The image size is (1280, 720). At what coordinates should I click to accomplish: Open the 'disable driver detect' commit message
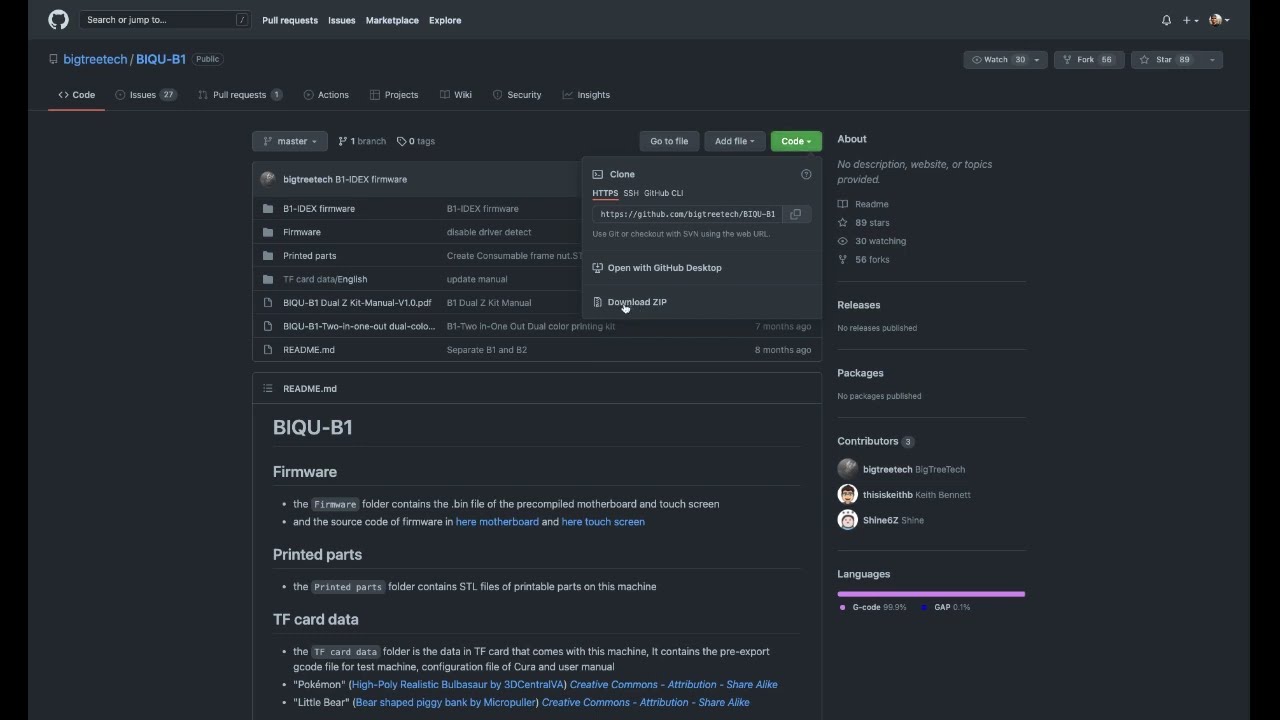coord(489,232)
